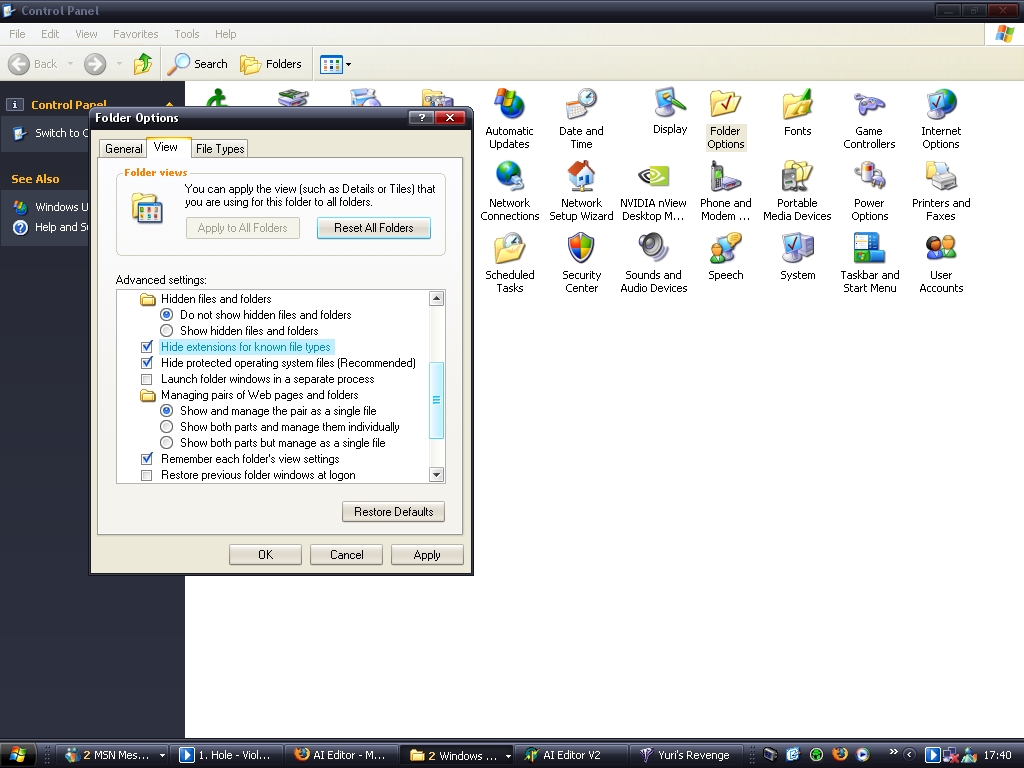This screenshot has height=768, width=1024.
Task: Open the Security Center icon
Action: [x=581, y=250]
